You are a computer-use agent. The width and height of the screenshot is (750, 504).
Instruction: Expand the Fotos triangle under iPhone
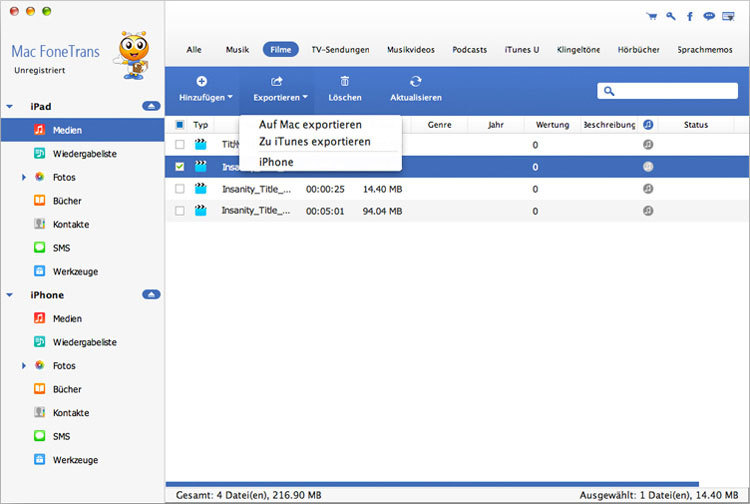(23, 365)
